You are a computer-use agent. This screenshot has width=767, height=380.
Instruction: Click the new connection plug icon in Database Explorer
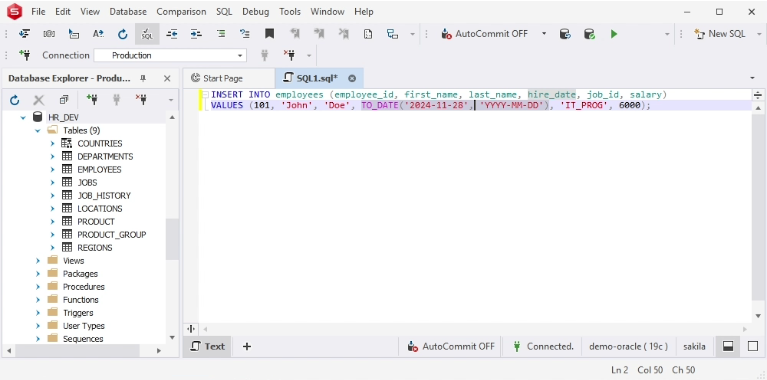pyautogui.click(x=91, y=100)
